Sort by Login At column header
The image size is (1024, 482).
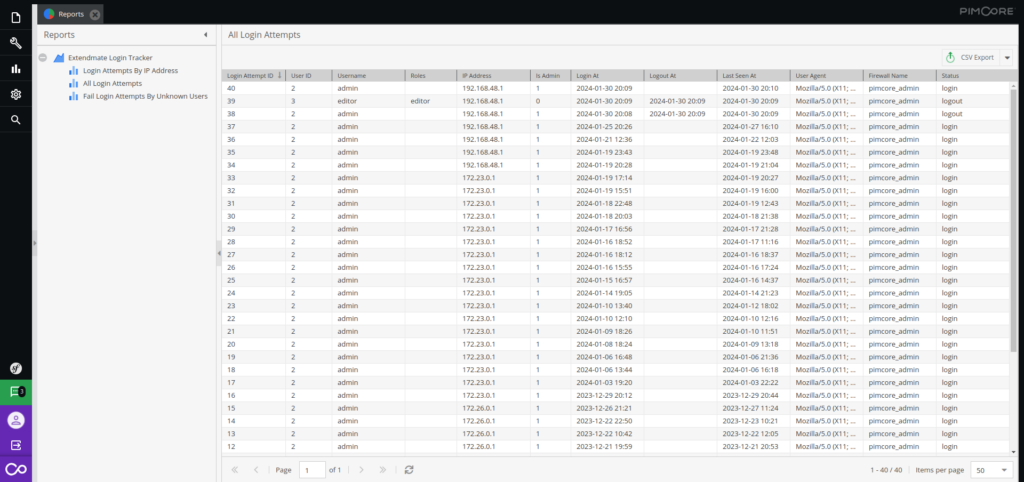pyautogui.click(x=607, y=76)
